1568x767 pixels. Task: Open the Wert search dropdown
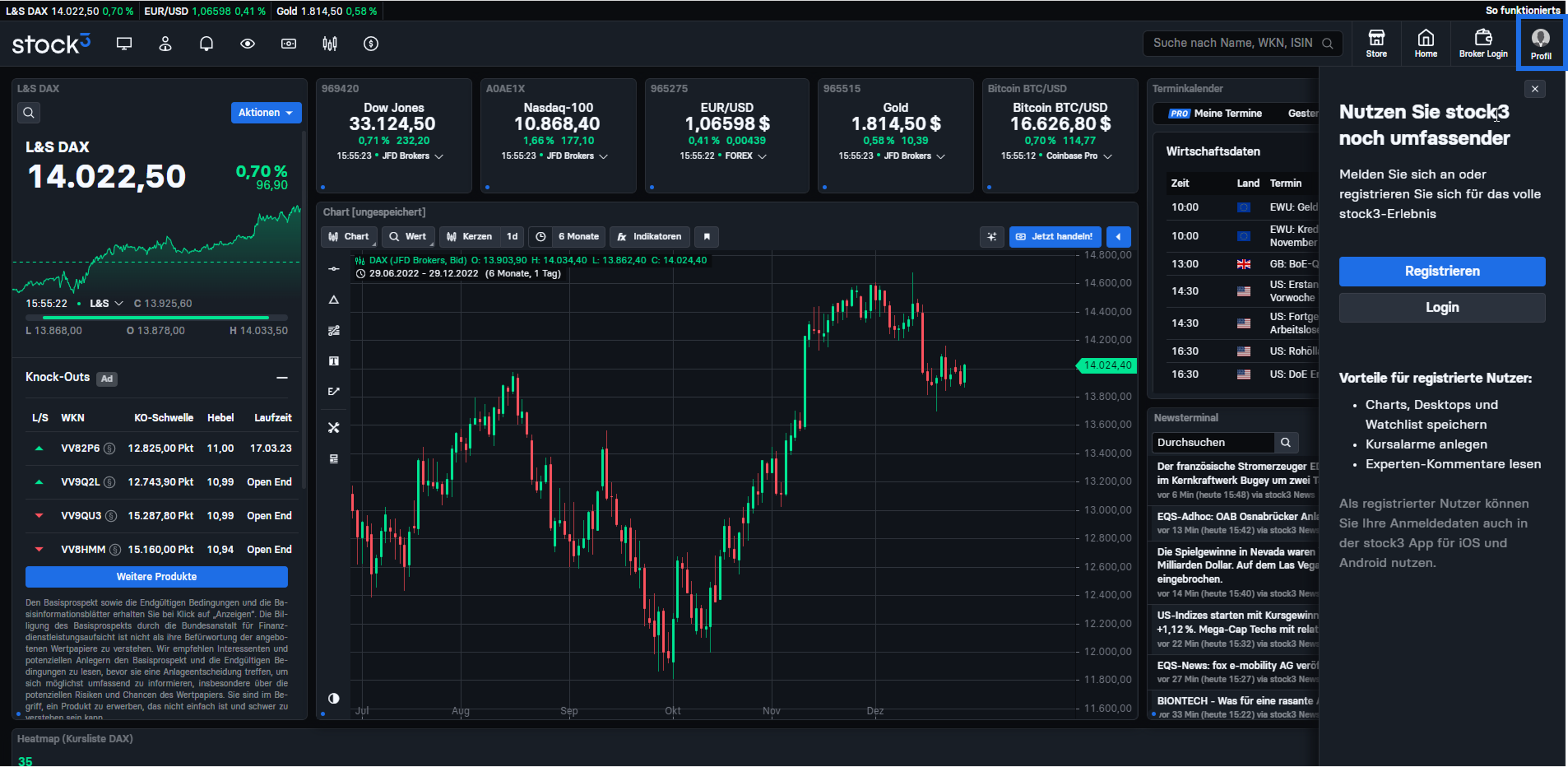click(x=408, y=237)
